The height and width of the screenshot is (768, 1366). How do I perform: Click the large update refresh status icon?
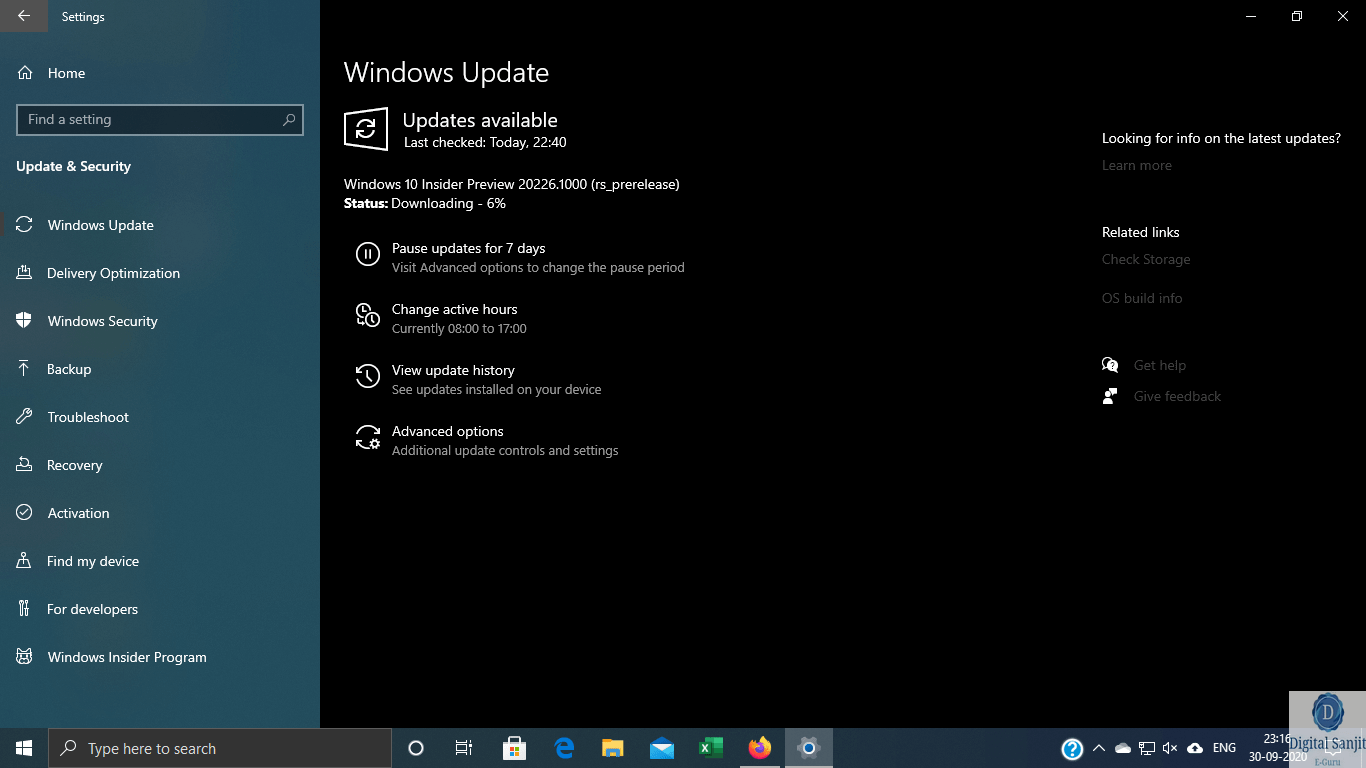pyautogui.click(x=366, y=129)
